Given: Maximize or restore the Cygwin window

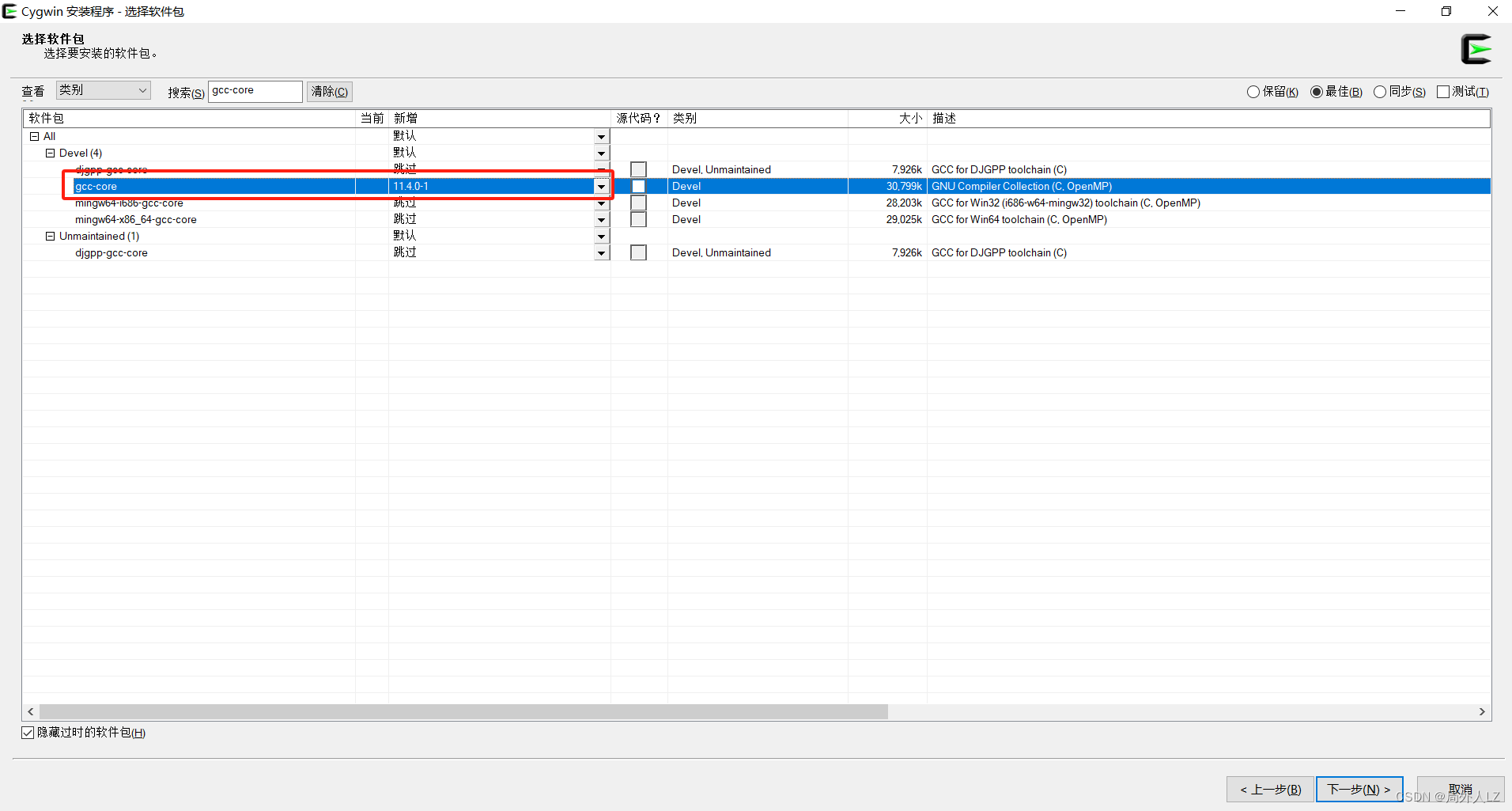Looking at the screenshot, I should click(x=1446, y=11).
